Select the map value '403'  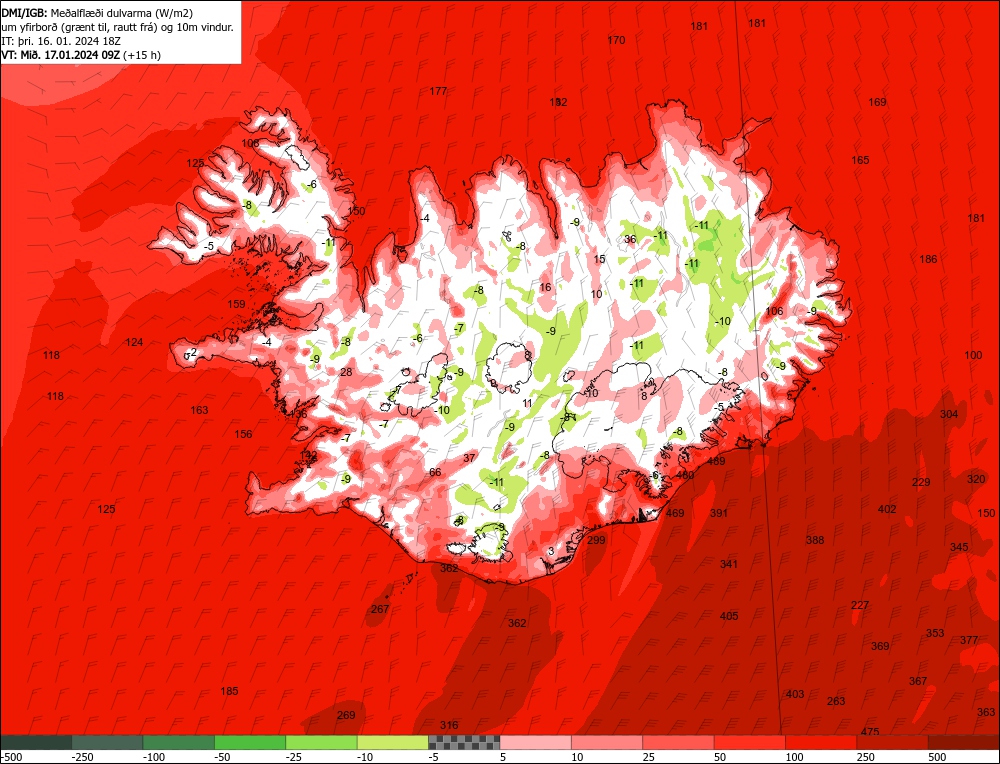(x=795, y=694)
